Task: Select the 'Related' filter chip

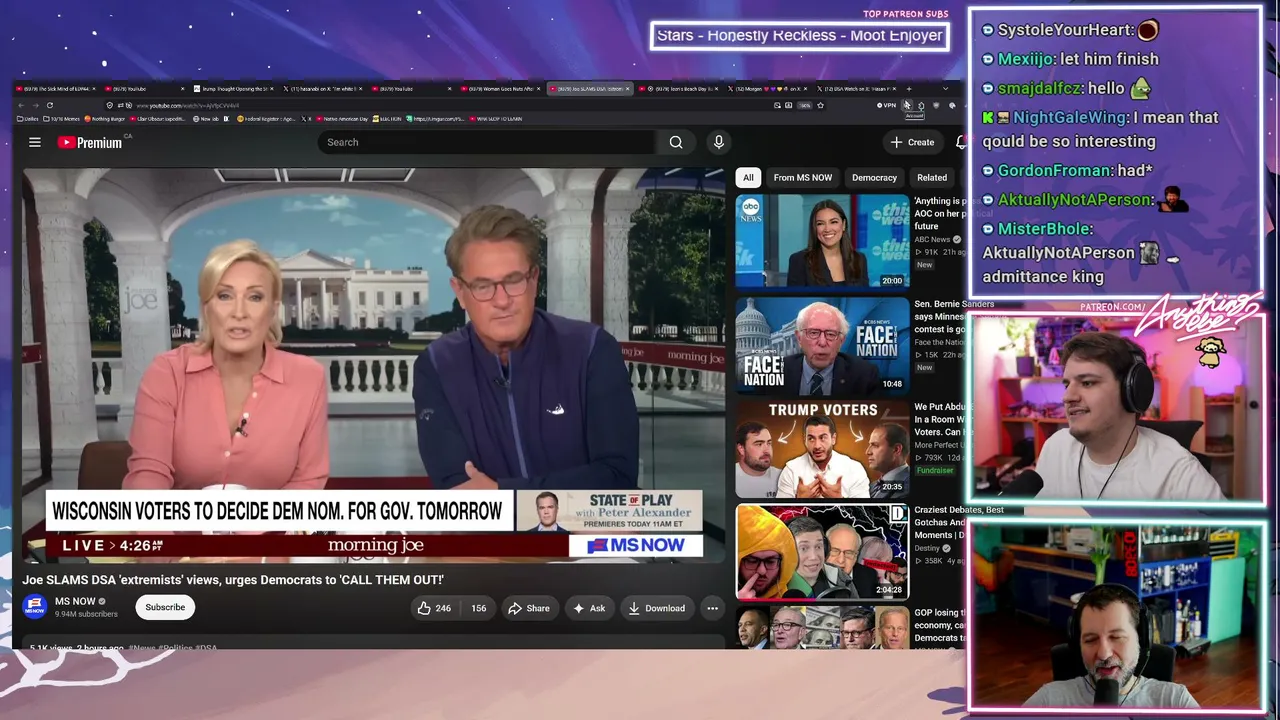Action: coord(932,177)
